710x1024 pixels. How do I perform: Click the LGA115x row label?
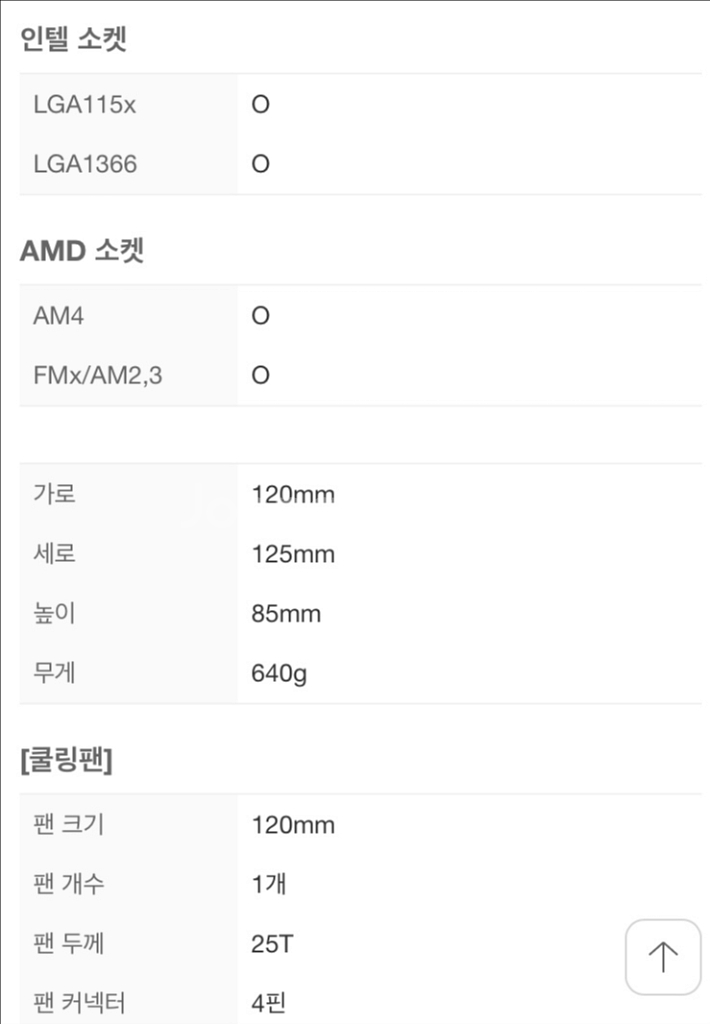point(84,104)
